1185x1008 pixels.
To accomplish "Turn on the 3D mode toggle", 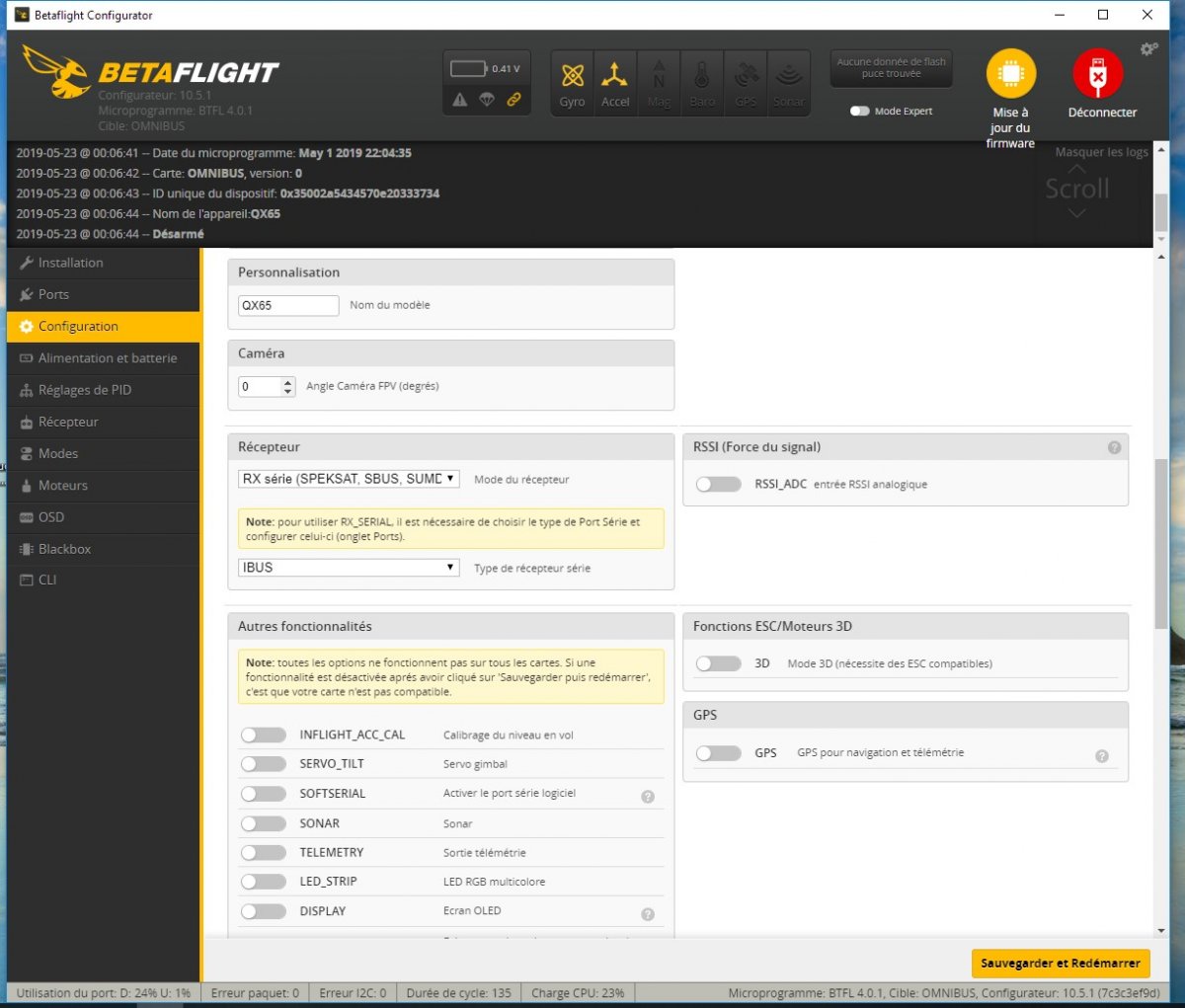I will [718, 664].
